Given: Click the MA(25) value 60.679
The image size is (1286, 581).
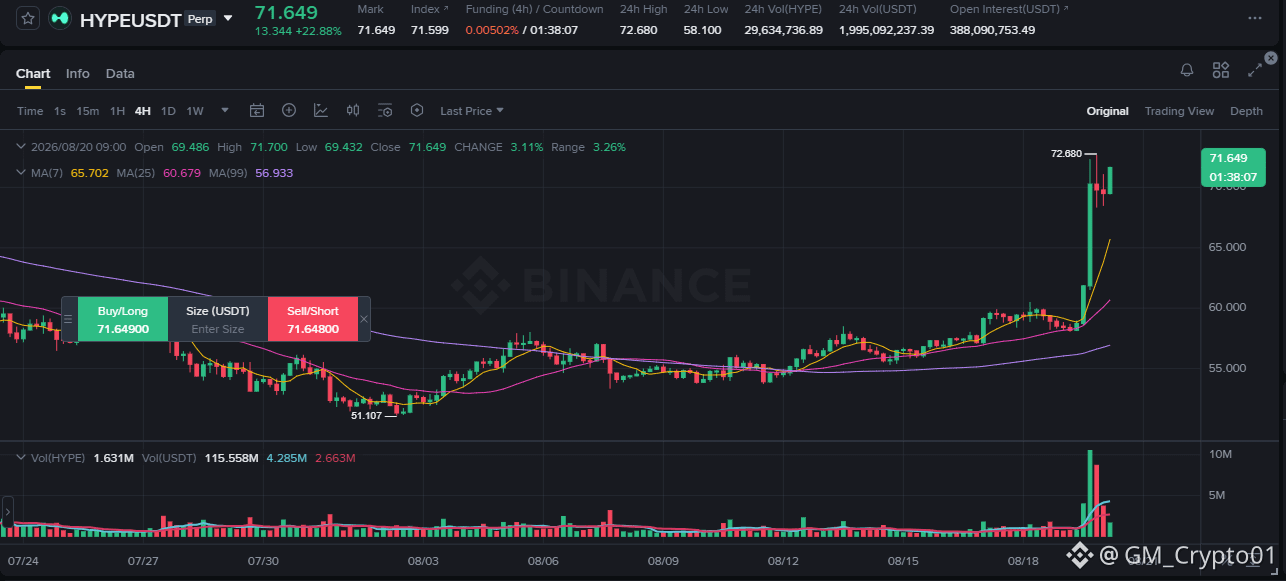Looking at the screenshot, I should click(182, 173).
